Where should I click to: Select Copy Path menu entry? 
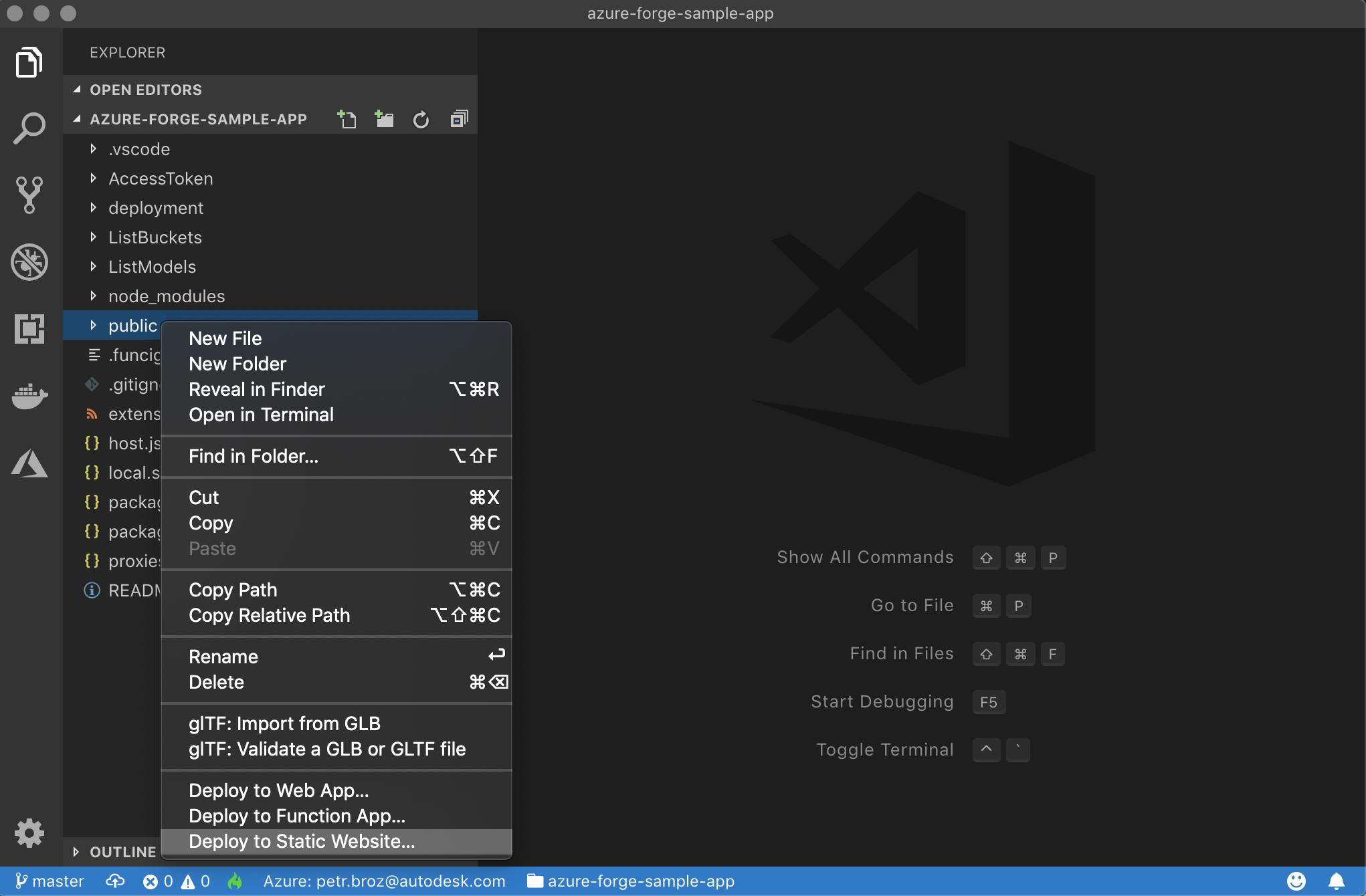click(336, 590)
